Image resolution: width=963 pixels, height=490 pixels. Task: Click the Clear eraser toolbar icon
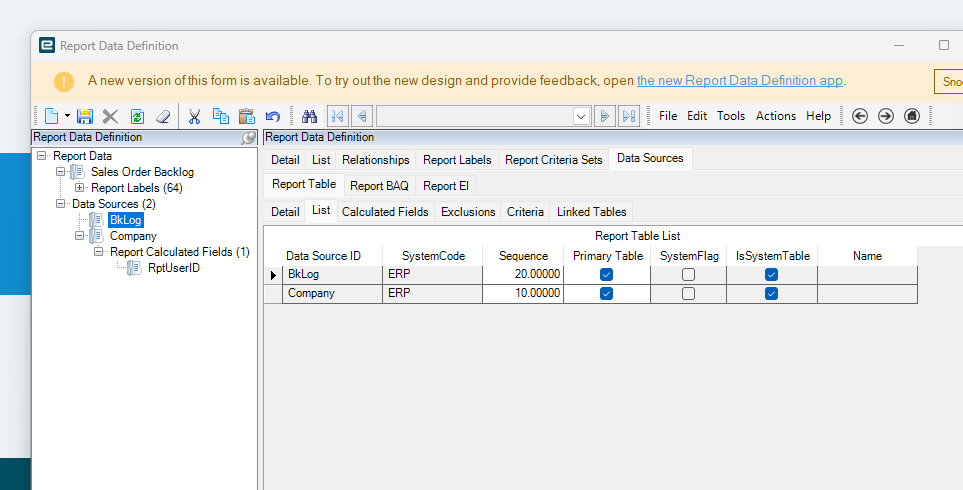(x=163, y=116)
